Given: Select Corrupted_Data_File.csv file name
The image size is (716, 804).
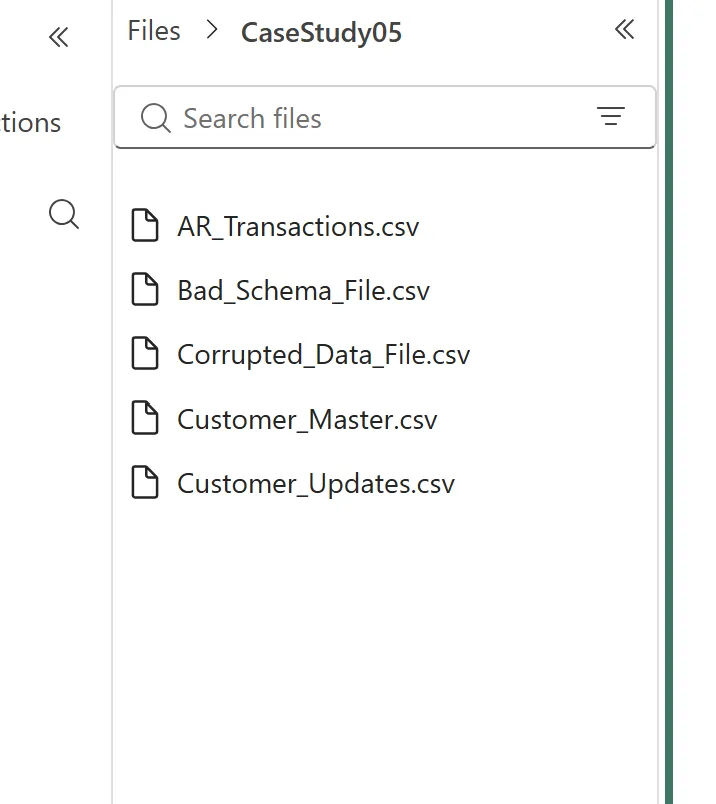Looking at the screenshot, I should [x=324, y=355].
